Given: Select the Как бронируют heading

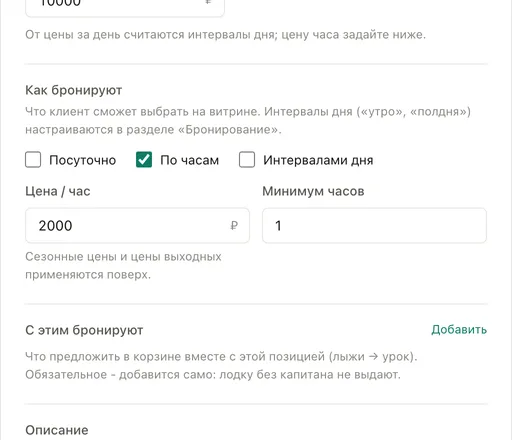Looking at the screenshot, I should point(74,90).
